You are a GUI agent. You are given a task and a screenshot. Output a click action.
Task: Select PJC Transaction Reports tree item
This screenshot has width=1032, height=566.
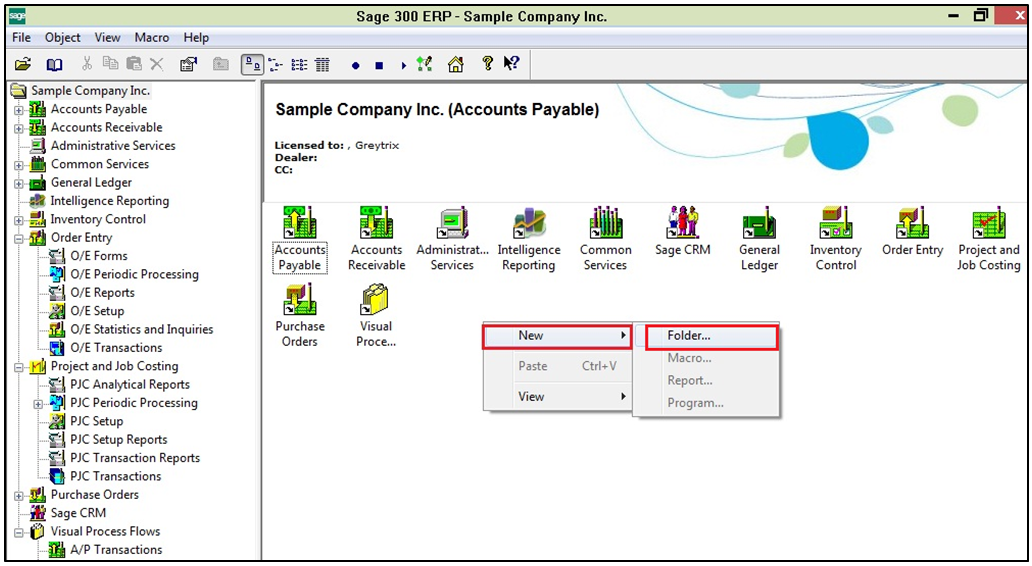coord(135,458)
